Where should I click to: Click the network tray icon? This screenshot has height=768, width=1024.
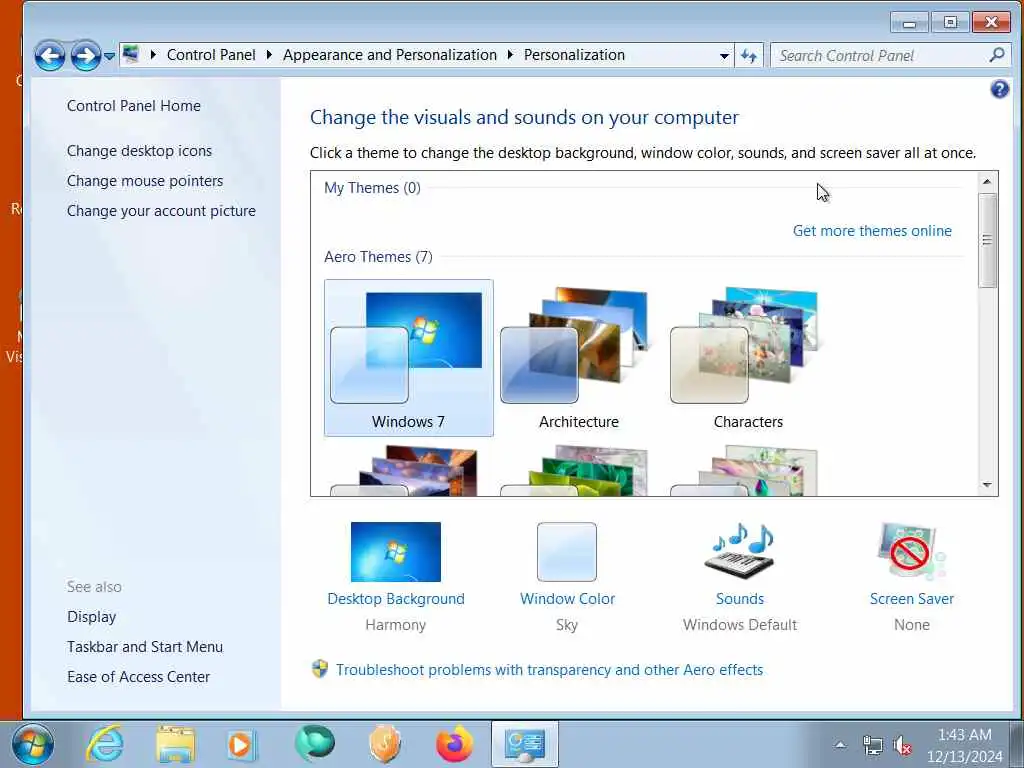pos(872,745)
